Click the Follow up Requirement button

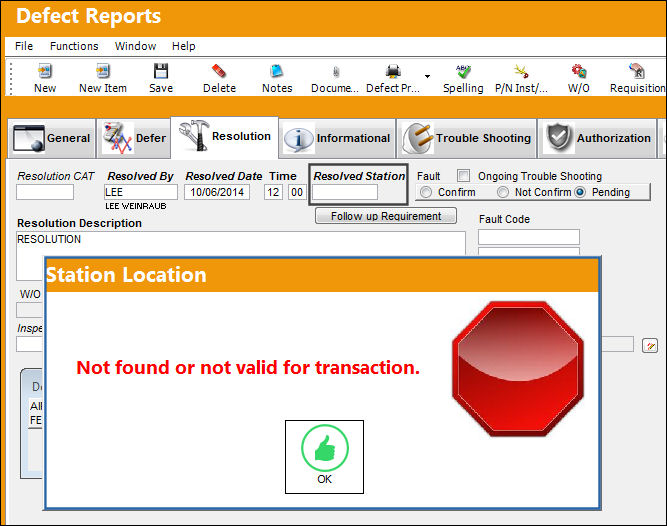(386, 216)
